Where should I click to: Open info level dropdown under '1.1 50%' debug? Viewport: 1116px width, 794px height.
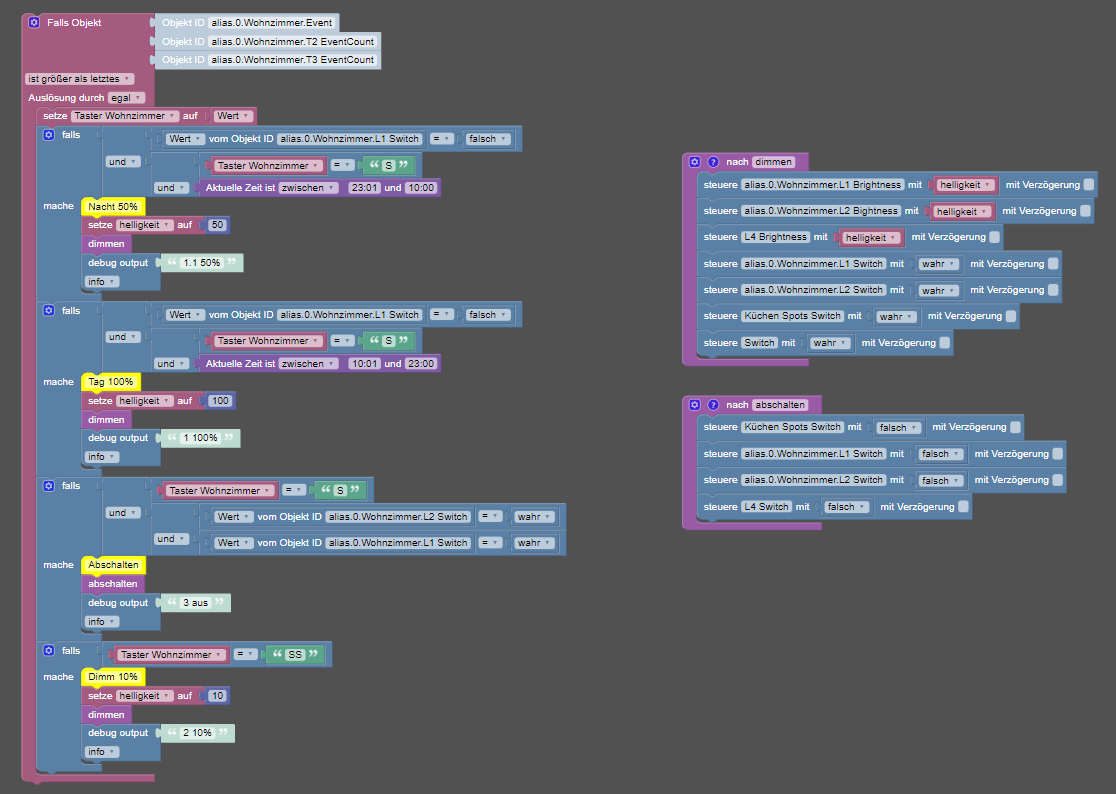(x=101, y=282)
